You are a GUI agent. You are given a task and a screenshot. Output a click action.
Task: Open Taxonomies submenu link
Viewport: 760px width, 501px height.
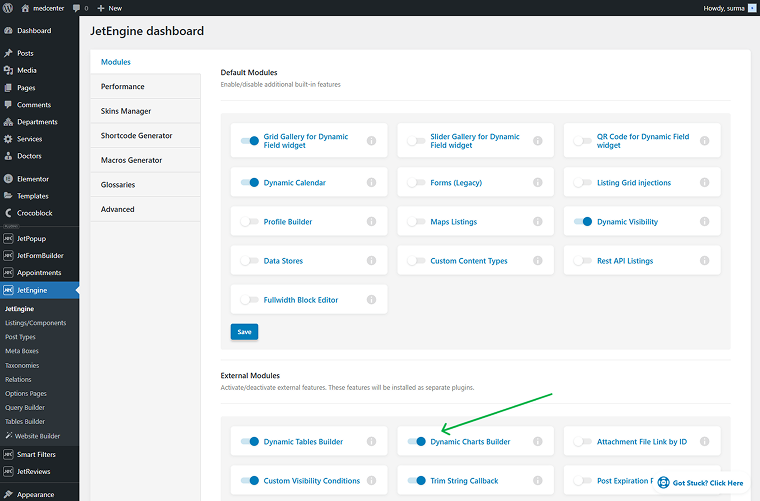[22, 365]
